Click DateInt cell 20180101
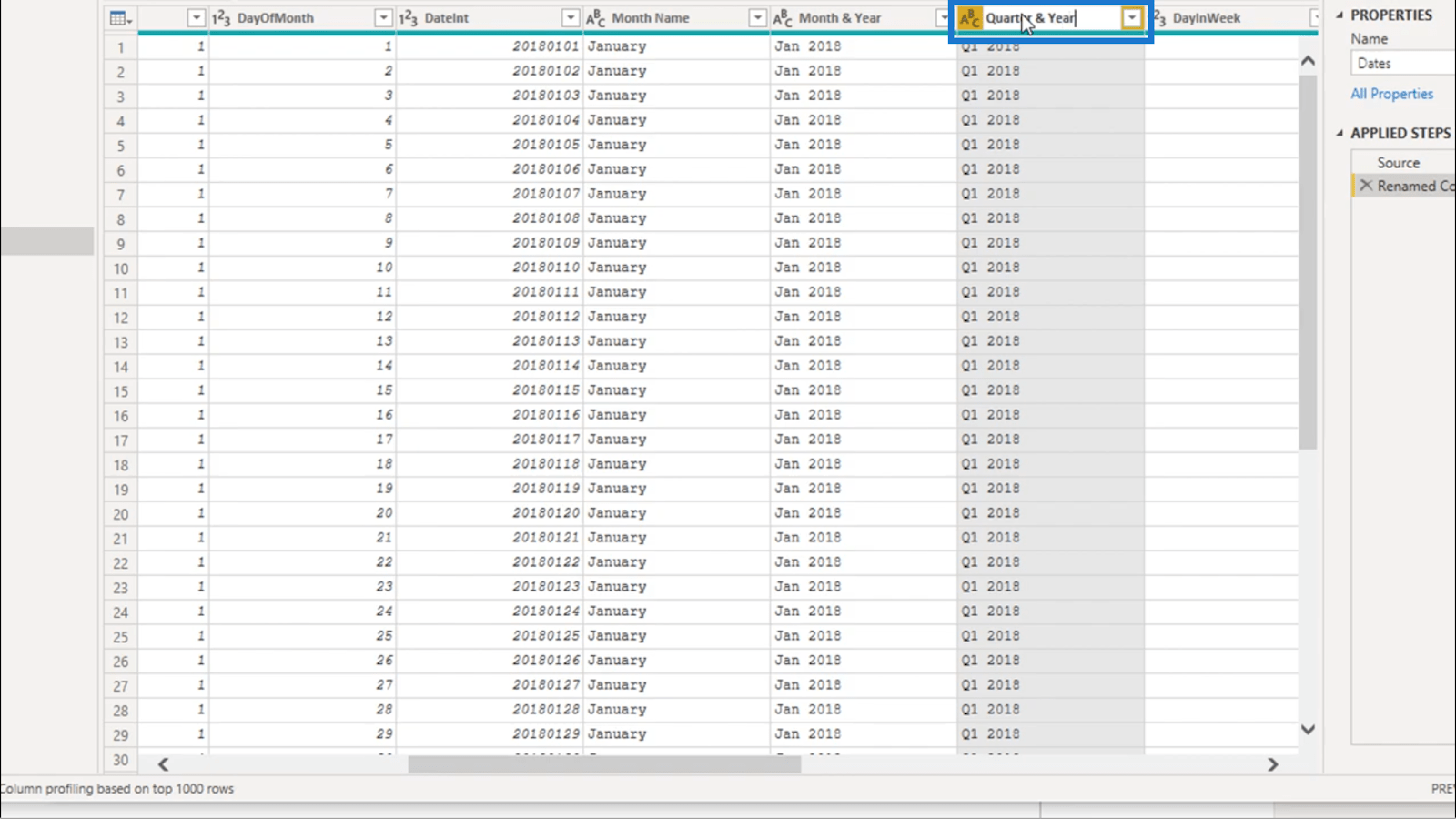Viewport: 1456px width, 819px height. [x=489, y=45]
